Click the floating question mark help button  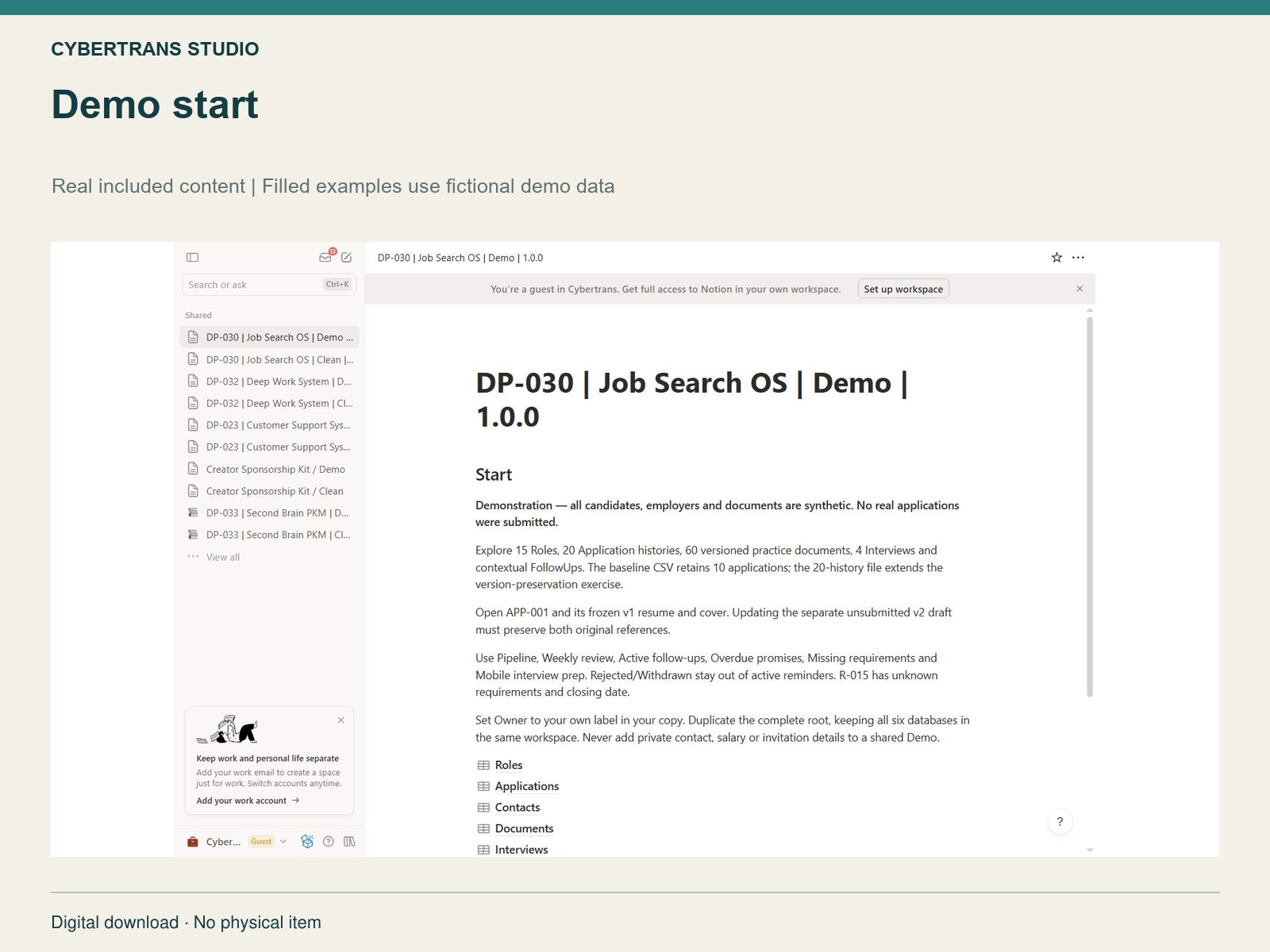click(x=1060, y=822)
